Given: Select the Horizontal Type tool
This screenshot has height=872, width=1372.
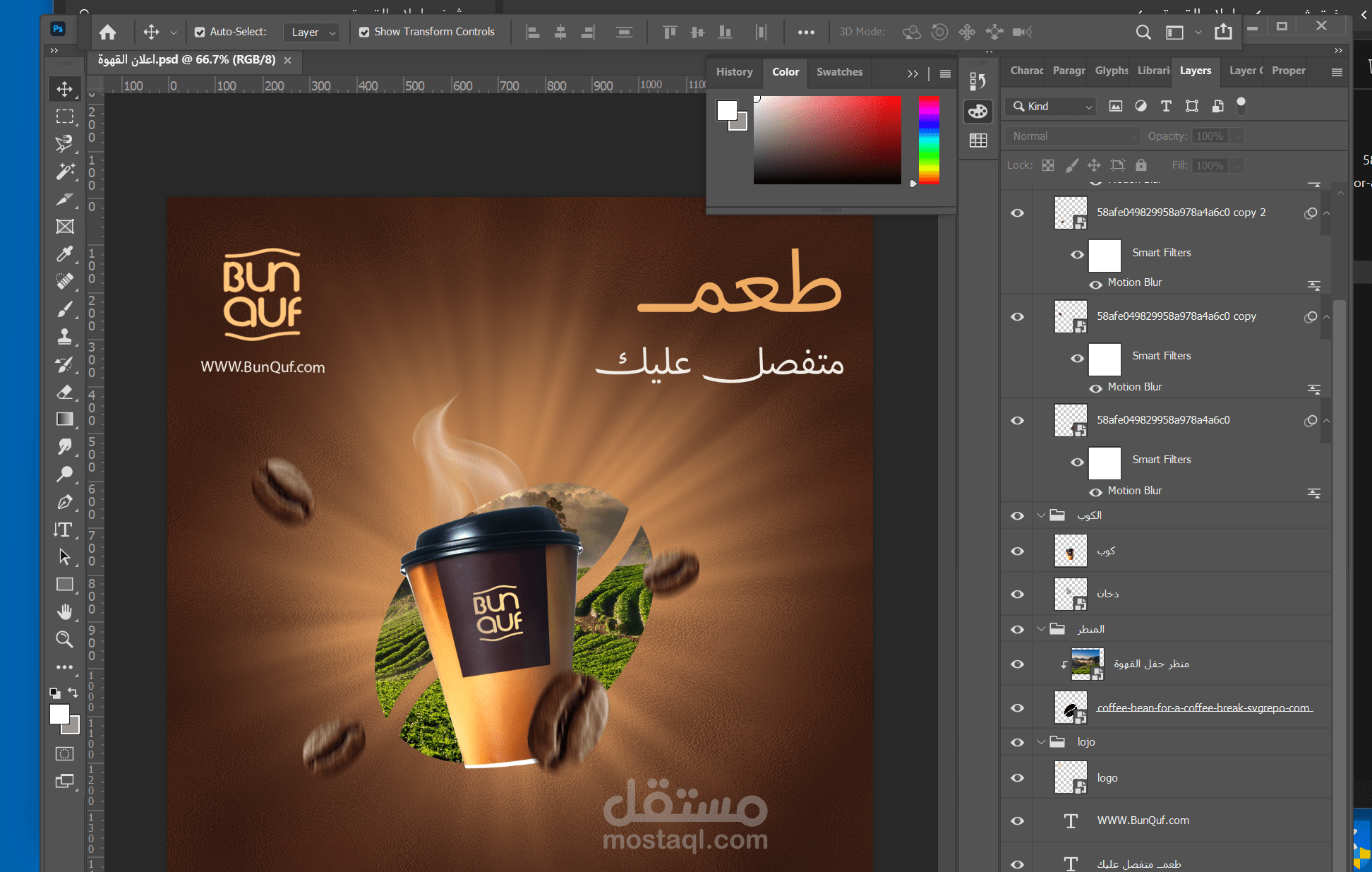Looking at the screenshot, I should pos(64,530).
